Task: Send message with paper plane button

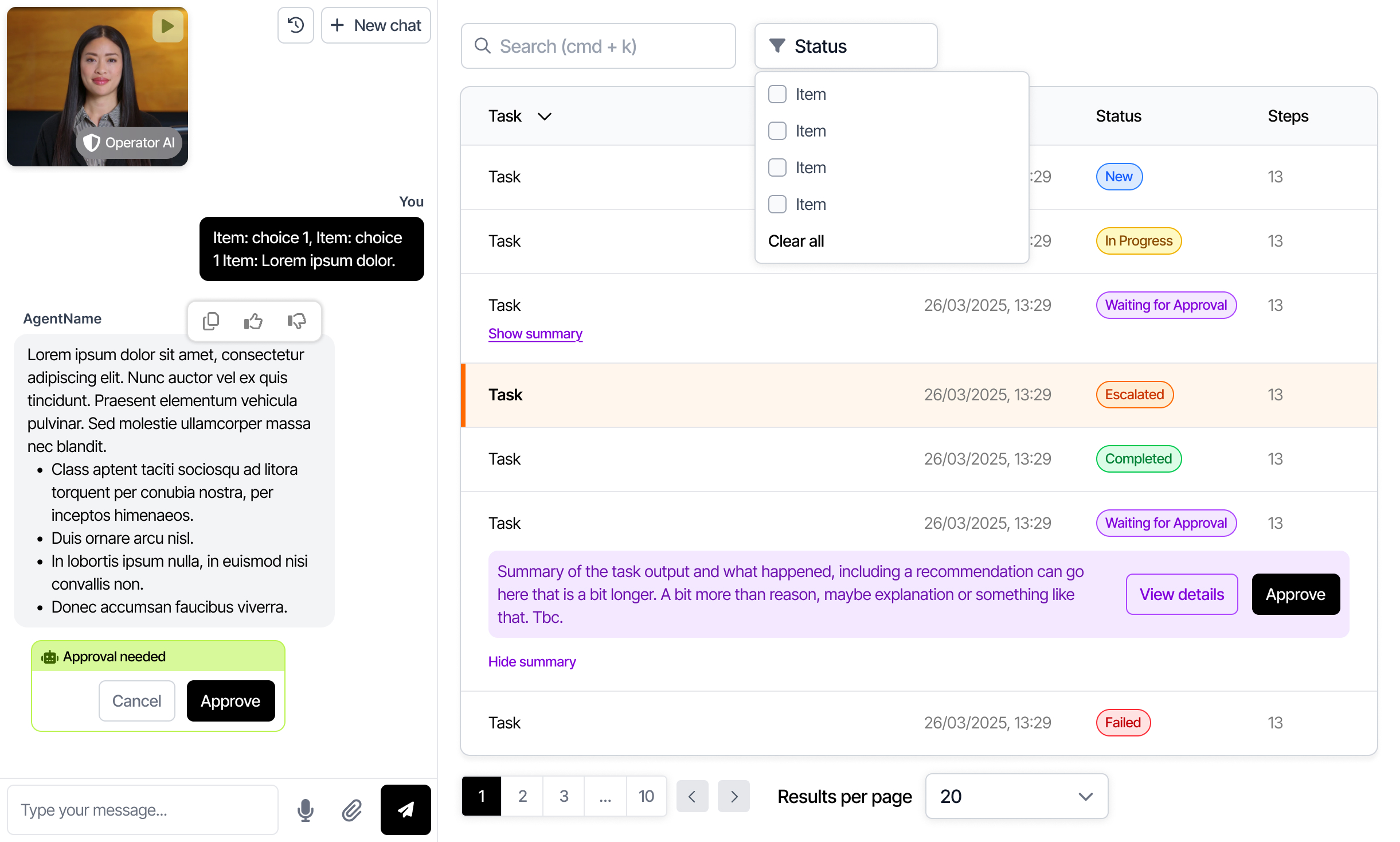Action: (405, 810)
